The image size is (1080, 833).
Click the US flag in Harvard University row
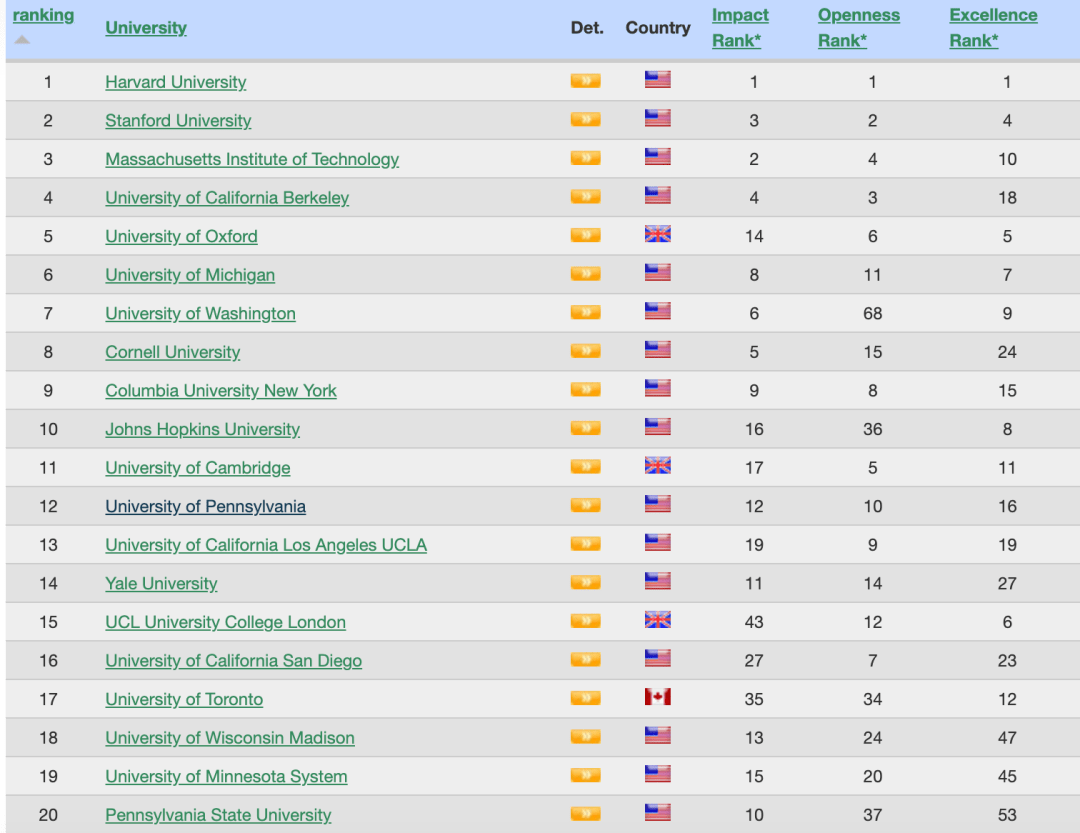coord(658,80)
